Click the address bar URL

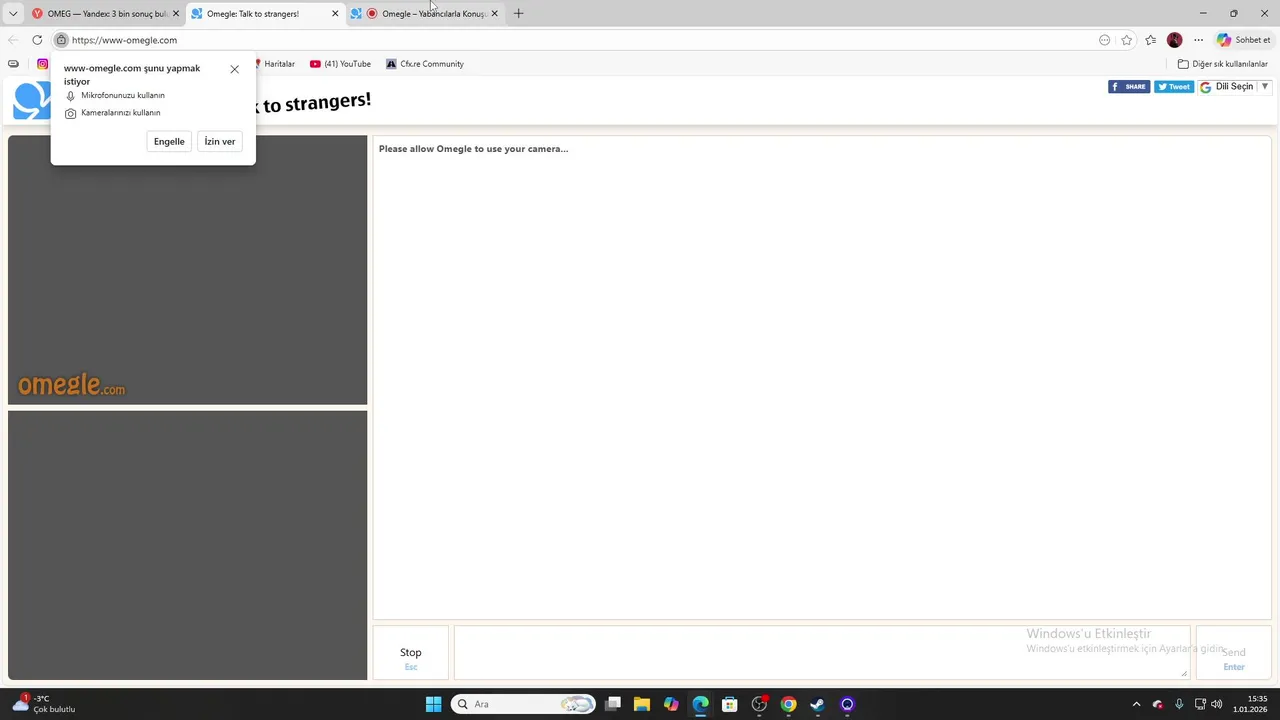click(124, 40)
